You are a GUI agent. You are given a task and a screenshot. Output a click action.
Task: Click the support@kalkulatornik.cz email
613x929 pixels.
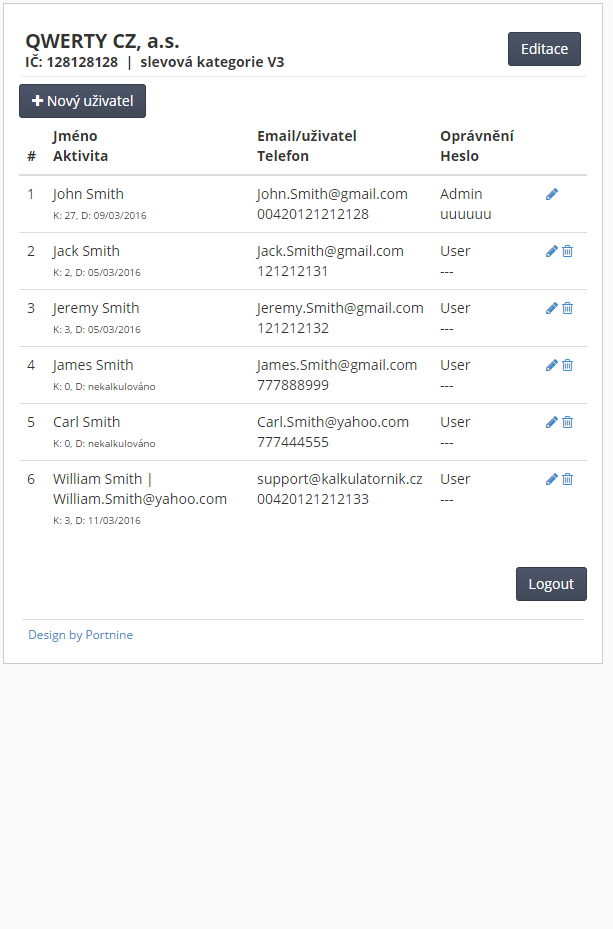click(339, 479)
